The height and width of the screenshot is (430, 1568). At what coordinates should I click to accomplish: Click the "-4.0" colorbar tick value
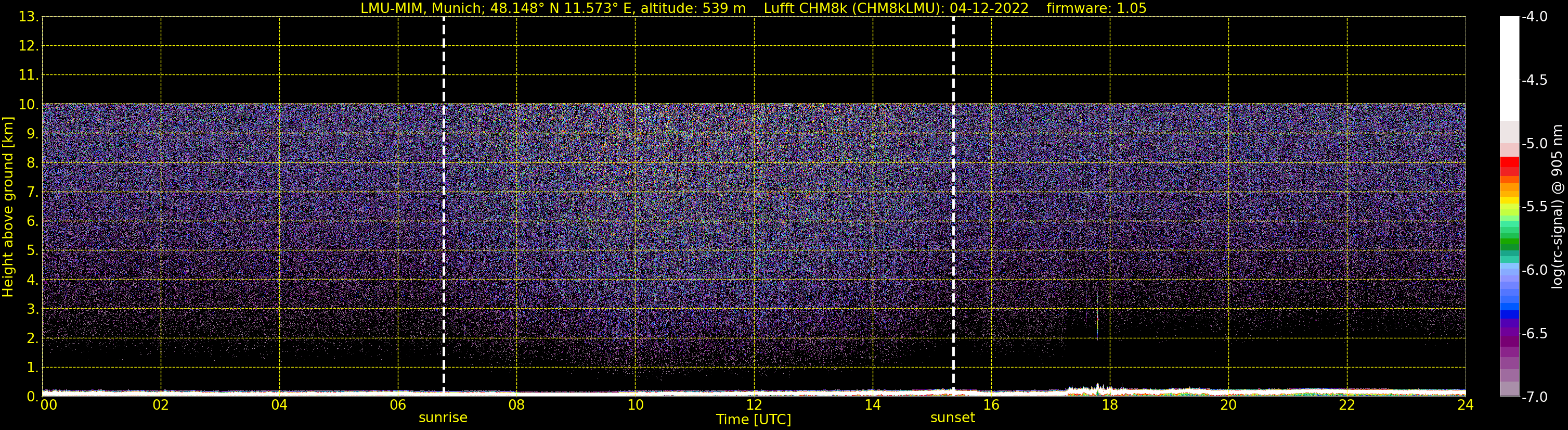tap(1534, 17)
